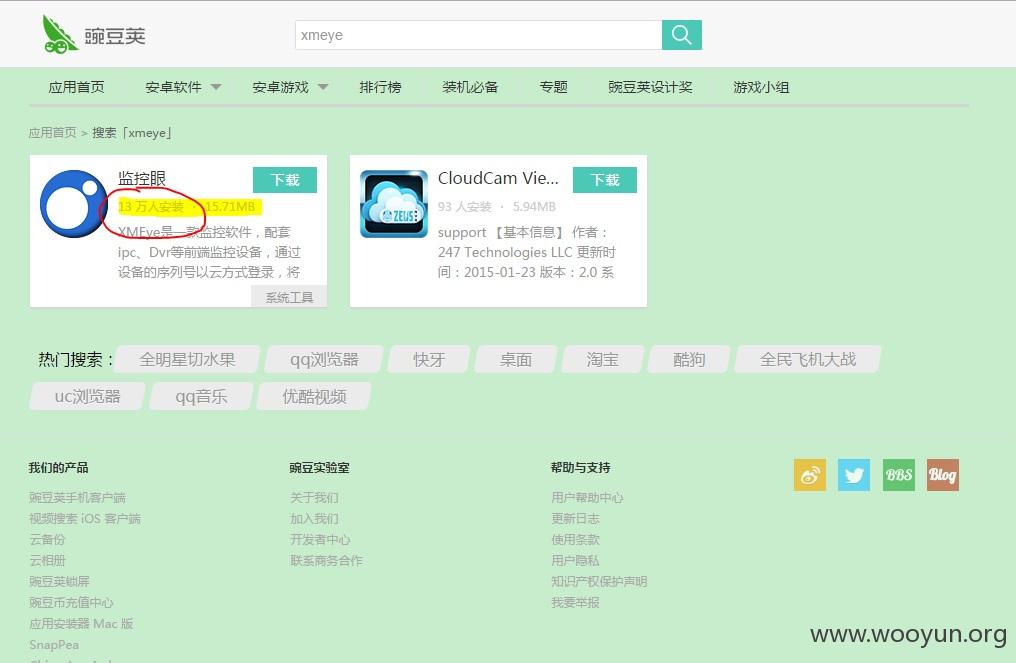Open 云相册 footer link
This screenshot has width=1016, height=663.
pyautogui.click(x=47, y=561)
